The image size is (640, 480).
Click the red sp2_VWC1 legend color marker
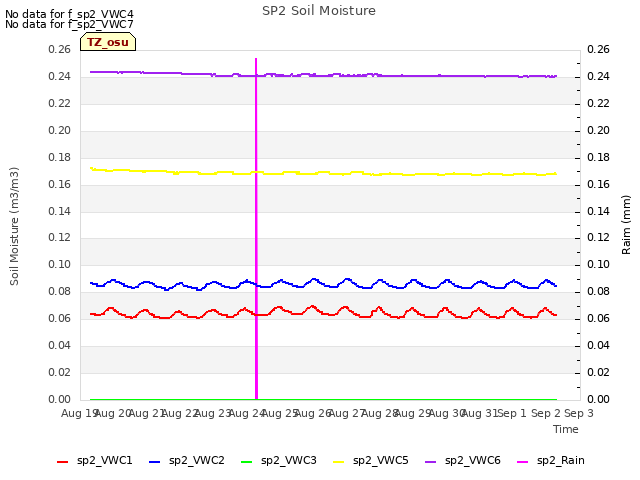coord(62,462)
